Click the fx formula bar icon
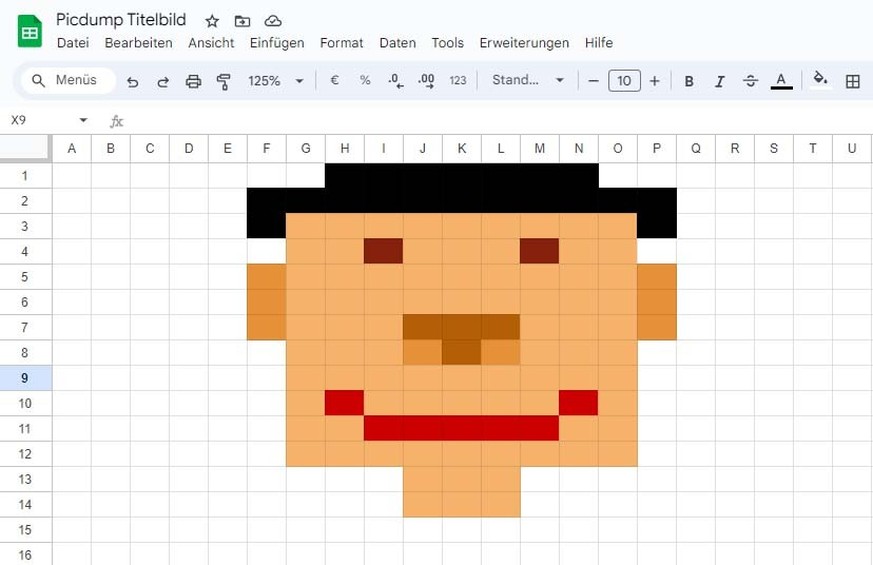 (116, 121)
